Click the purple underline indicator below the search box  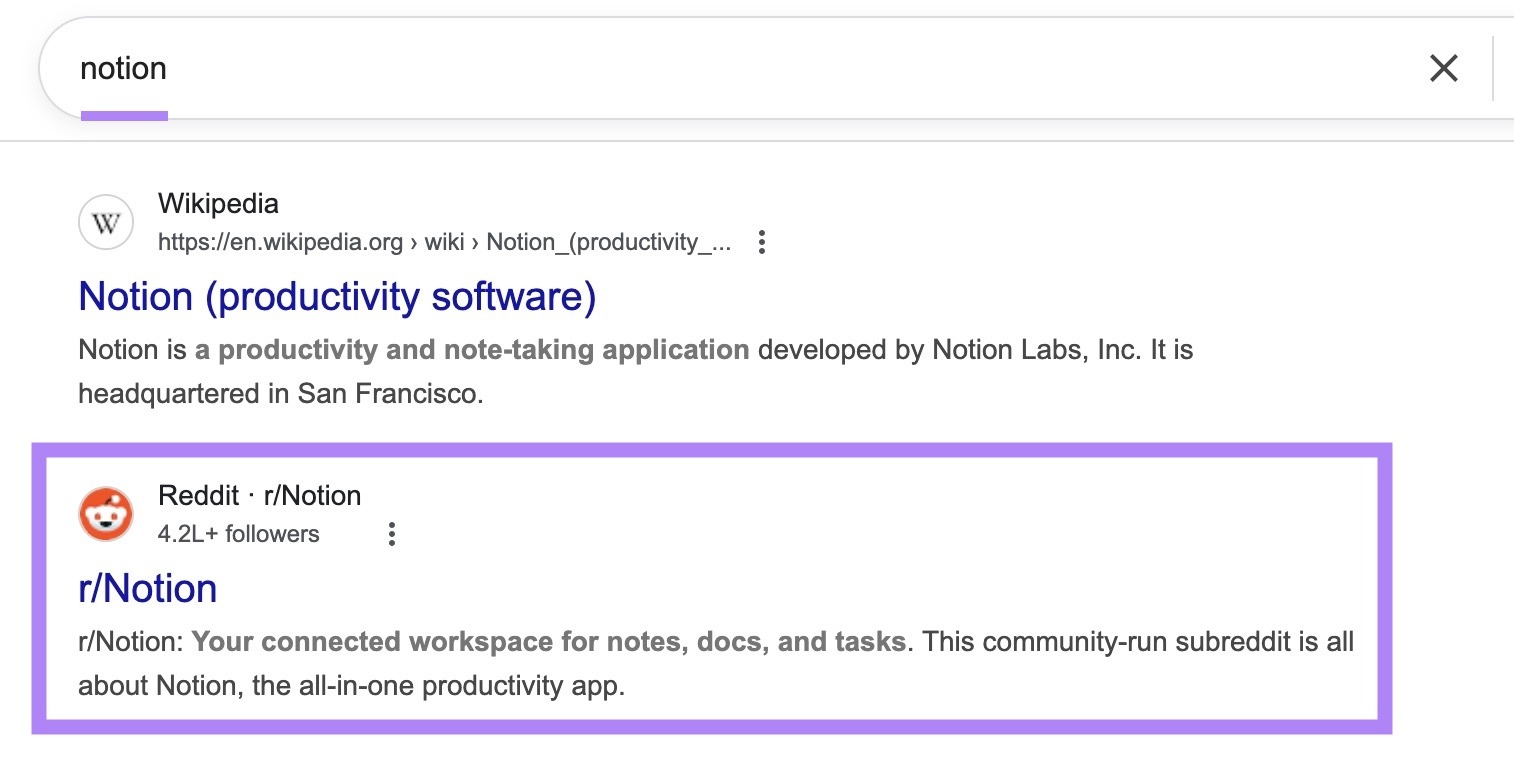126,117
